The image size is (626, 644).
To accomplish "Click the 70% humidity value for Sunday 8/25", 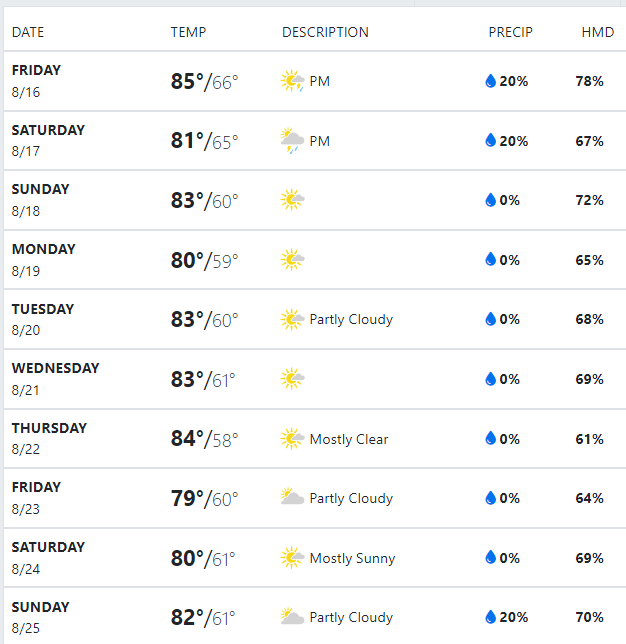I will click(x=590, y=617).
